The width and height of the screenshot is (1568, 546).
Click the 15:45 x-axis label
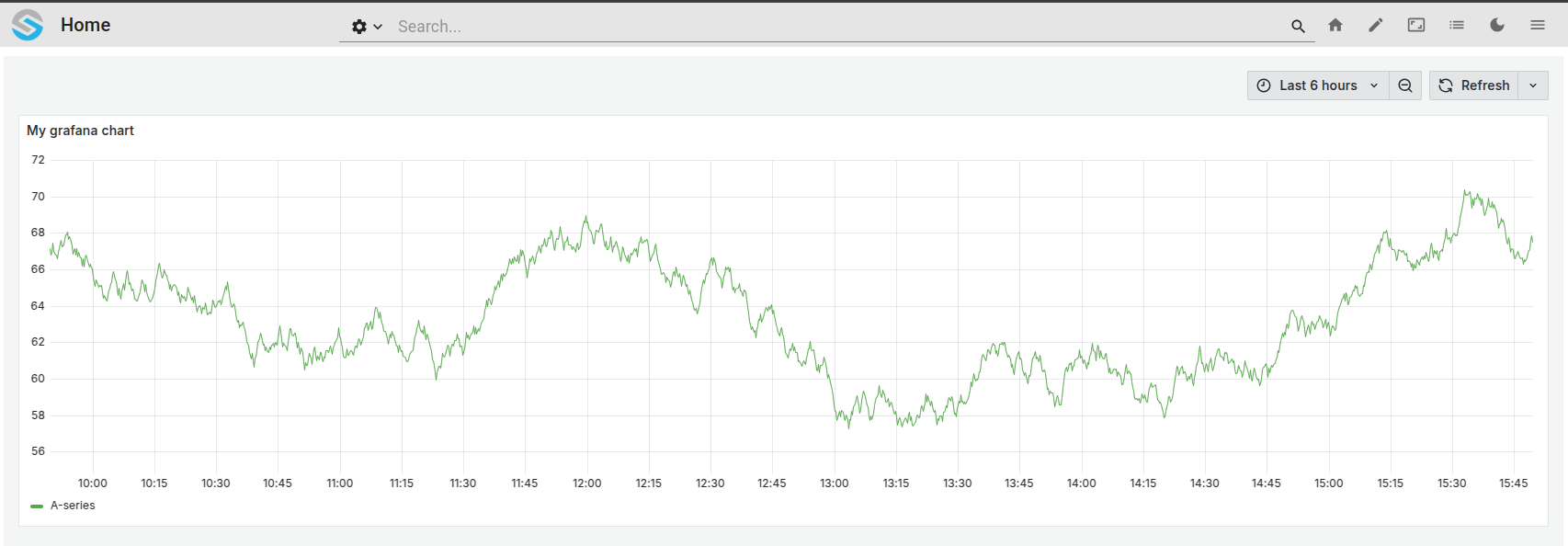[1514, 483]
